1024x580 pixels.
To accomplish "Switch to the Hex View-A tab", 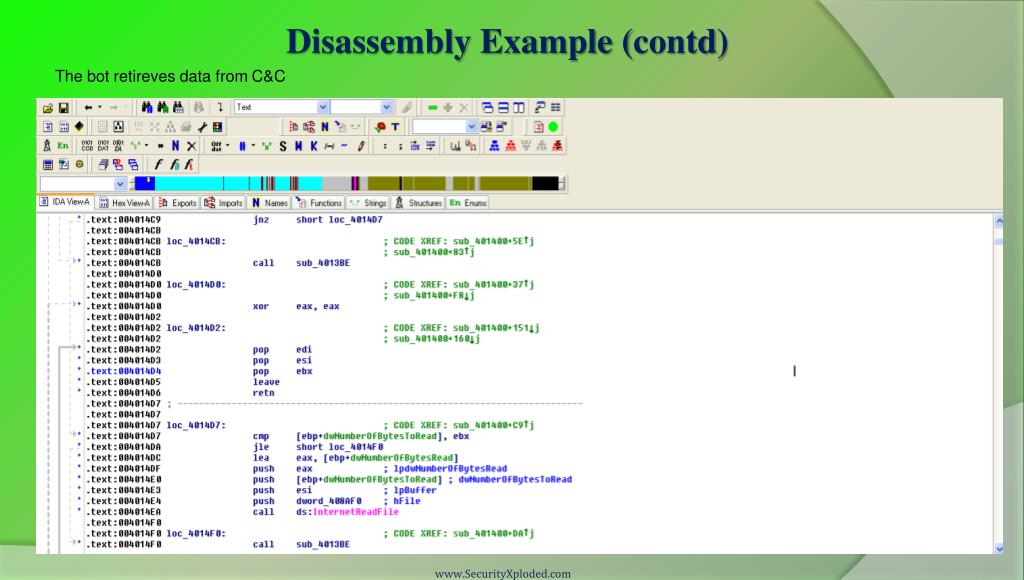I will (124, 203).
